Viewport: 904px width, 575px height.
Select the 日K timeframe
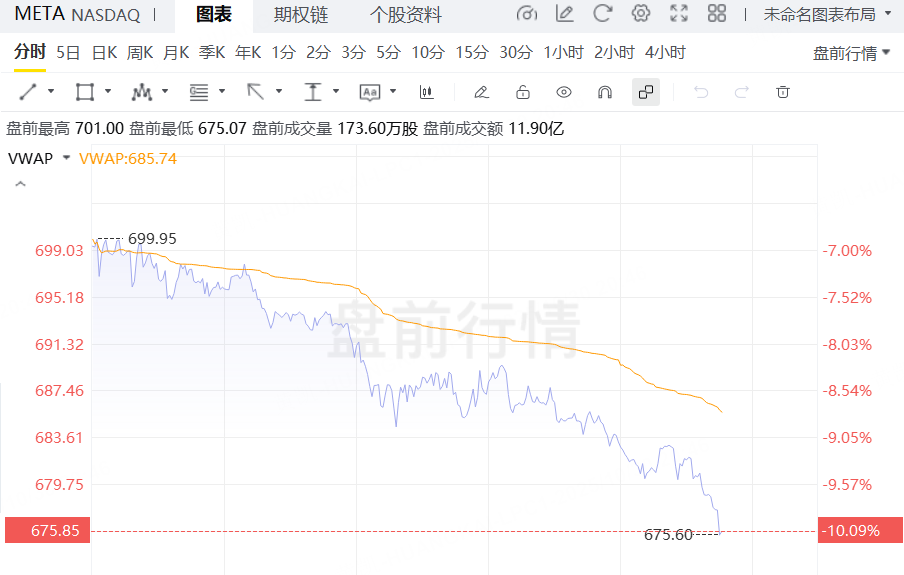point(104,52)
